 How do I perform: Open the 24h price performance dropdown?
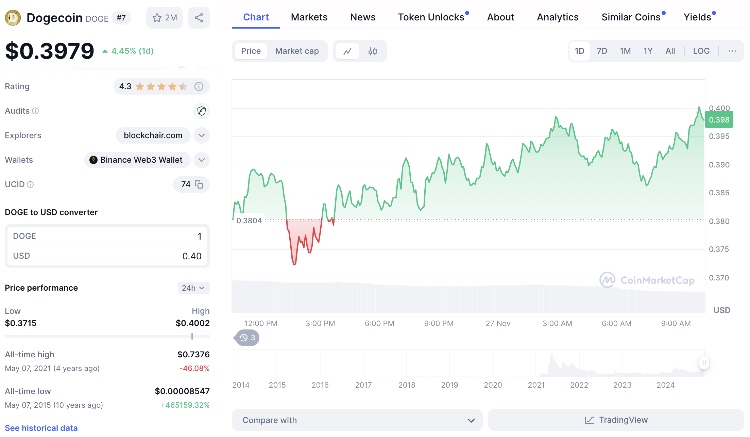pyautogui.click(x=193, y=288)
